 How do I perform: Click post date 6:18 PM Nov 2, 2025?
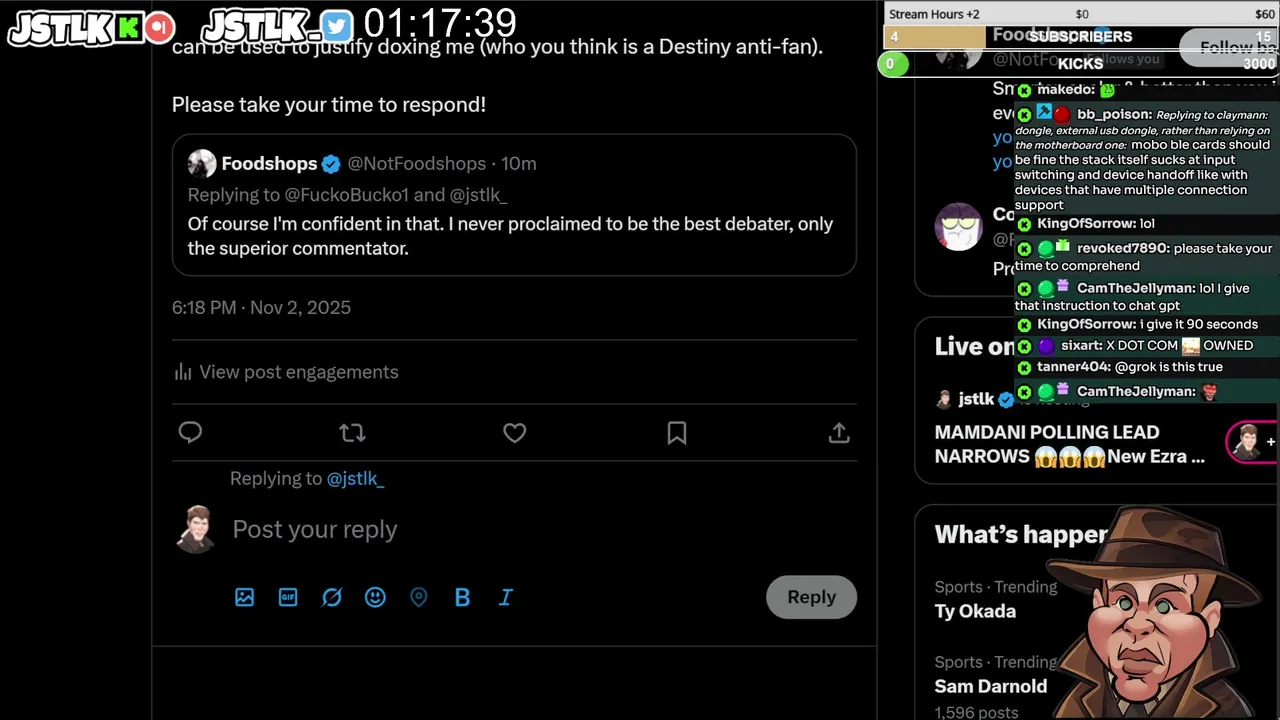[261, 308]
